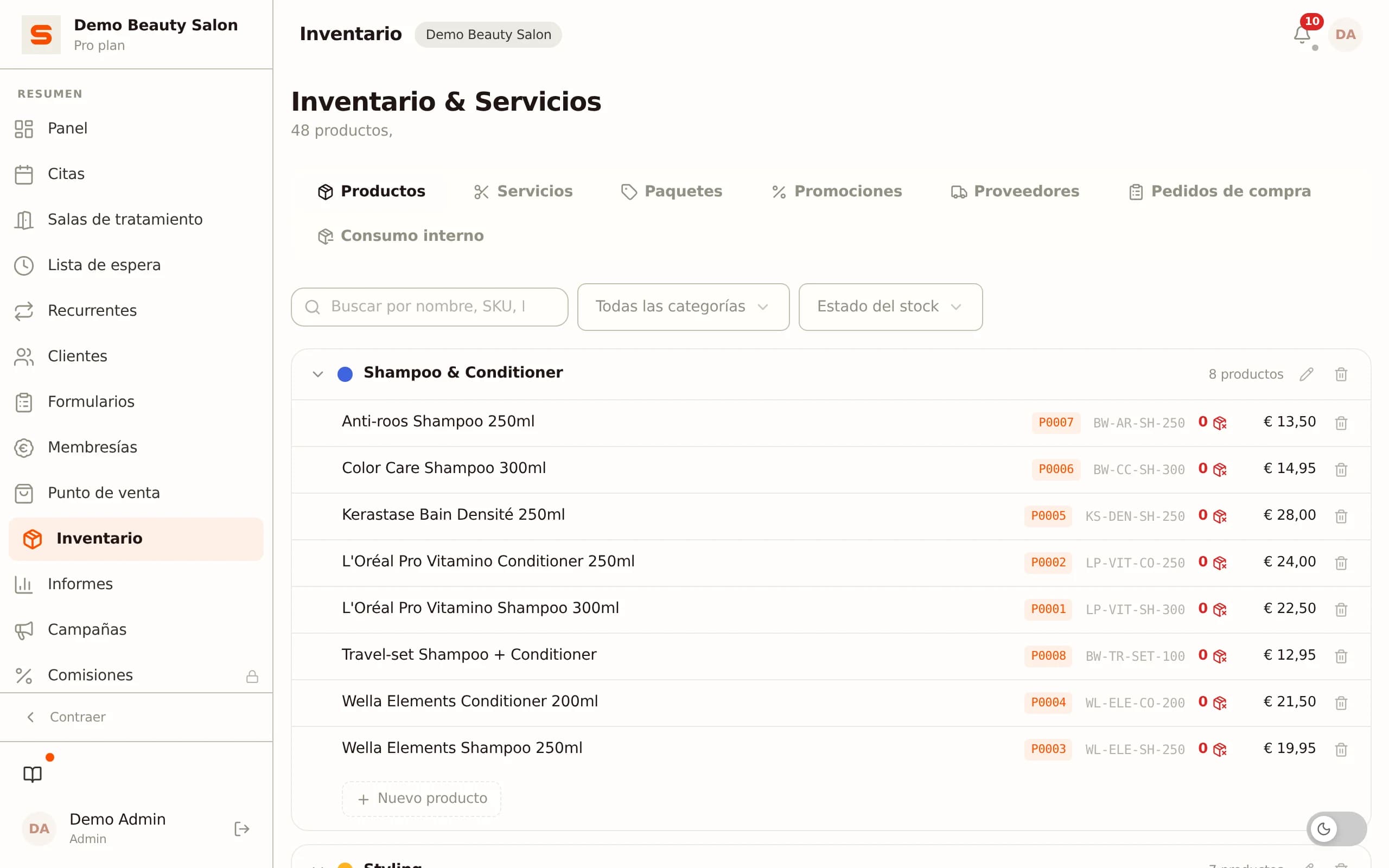The height and width of the screenshot is (868, 1389).
Task: Delete Color Care Shampoo 300ml product
Action: tap(1341, 470)
